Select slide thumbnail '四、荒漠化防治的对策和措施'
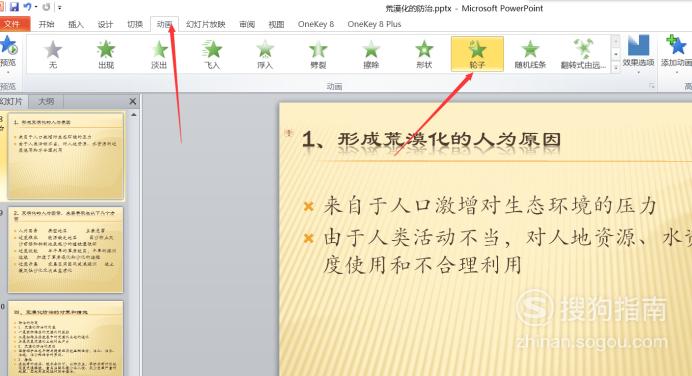692x376 pixels. tap(66, 339)
